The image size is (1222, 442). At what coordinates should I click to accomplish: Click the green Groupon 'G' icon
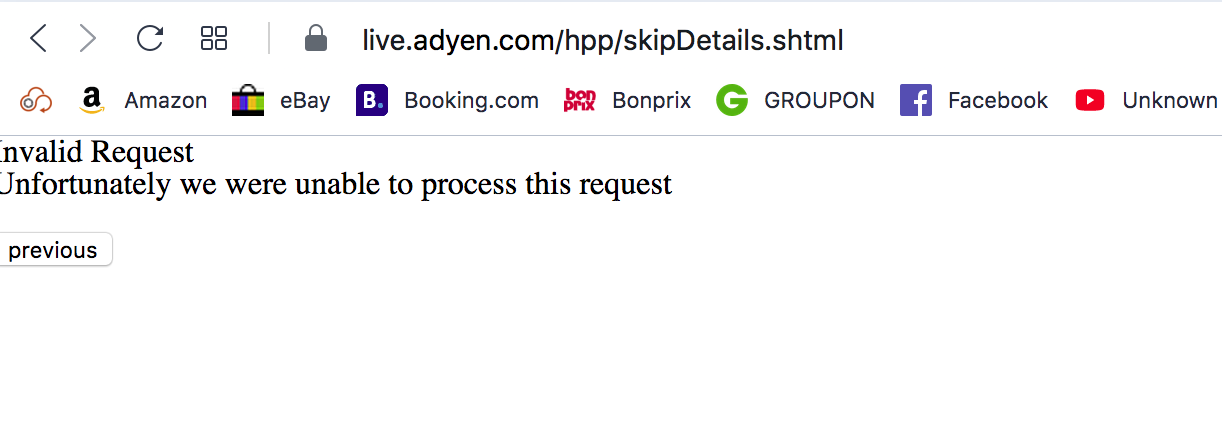(x=732, y=100)
